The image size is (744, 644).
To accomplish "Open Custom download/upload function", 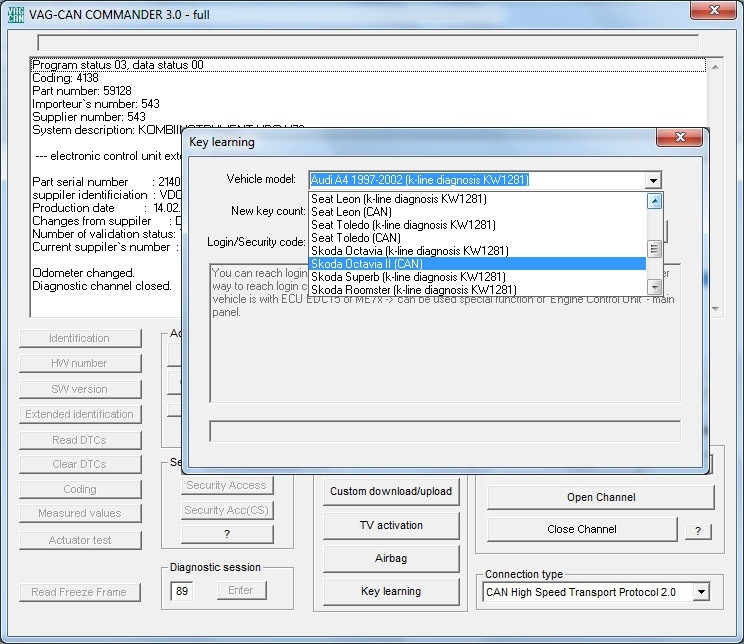I will (x=391, y=491).
